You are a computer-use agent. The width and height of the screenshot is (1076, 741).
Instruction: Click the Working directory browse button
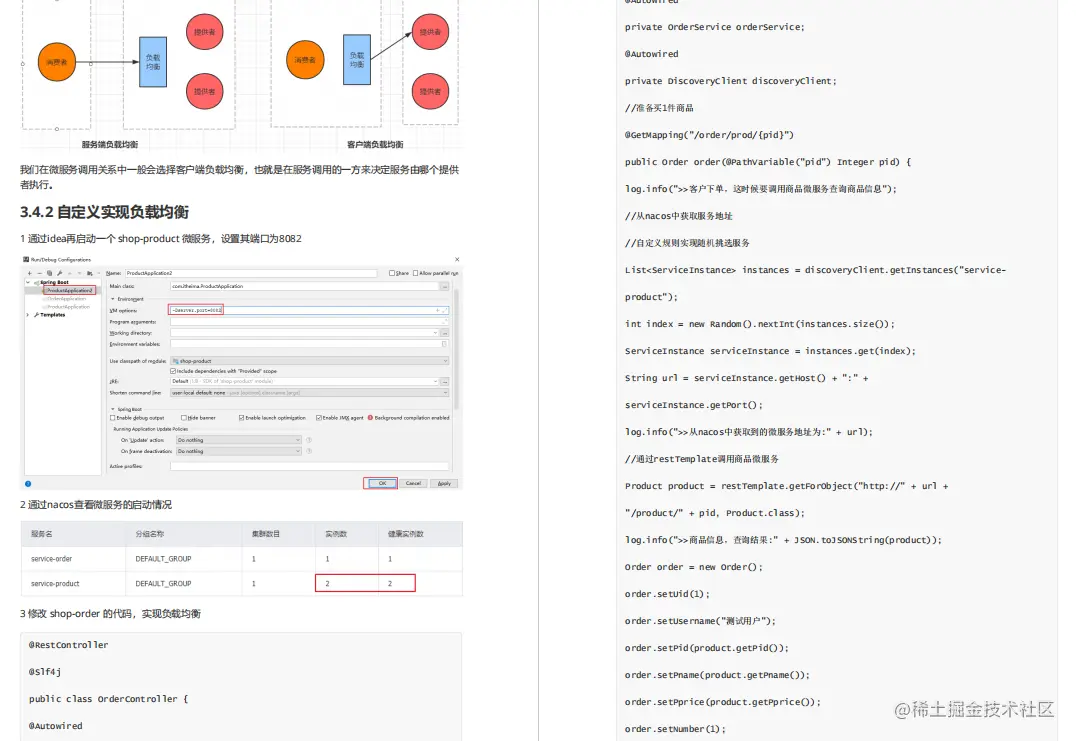click(x=445, y=333)
